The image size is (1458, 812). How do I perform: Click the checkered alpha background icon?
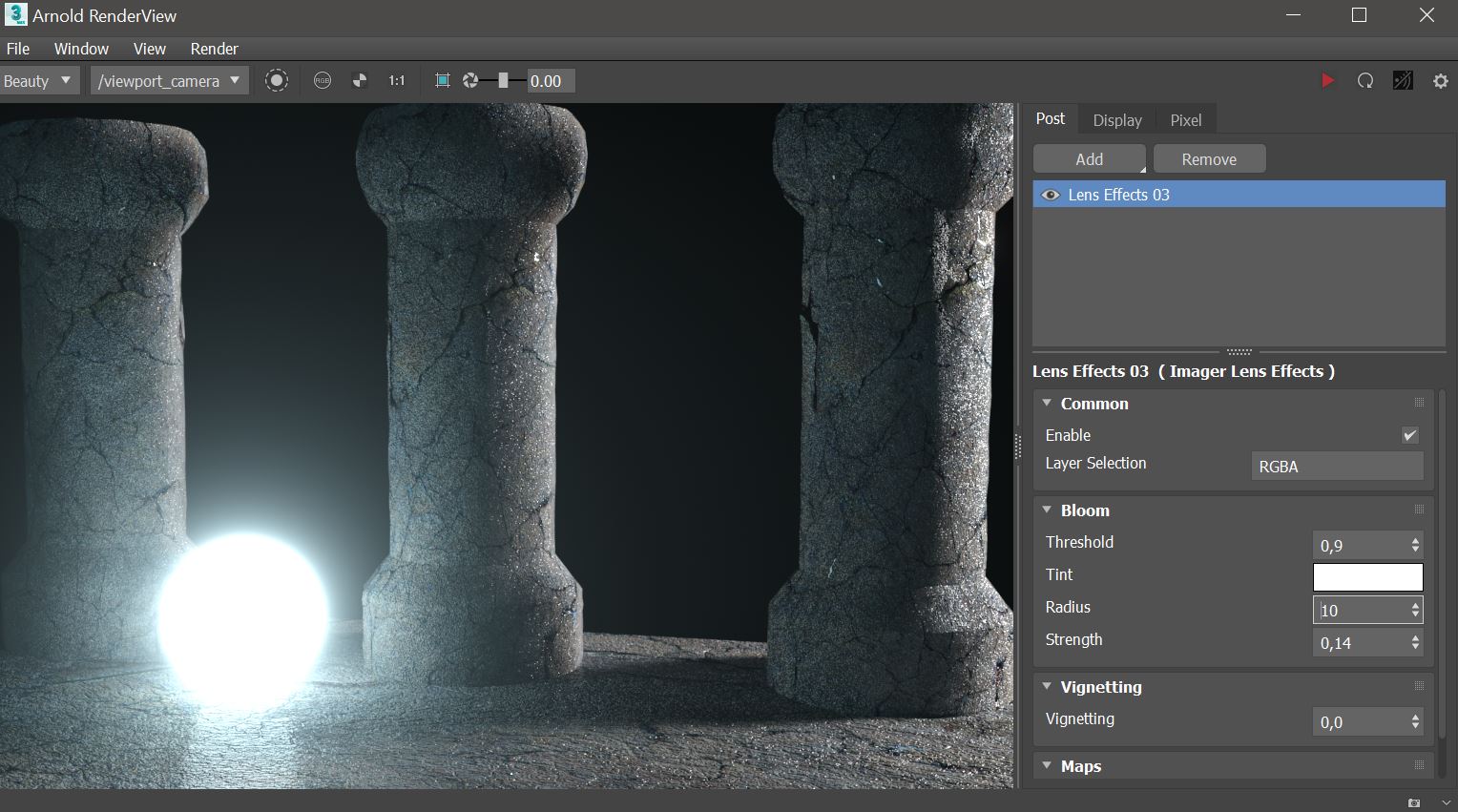tap(360, 80)
